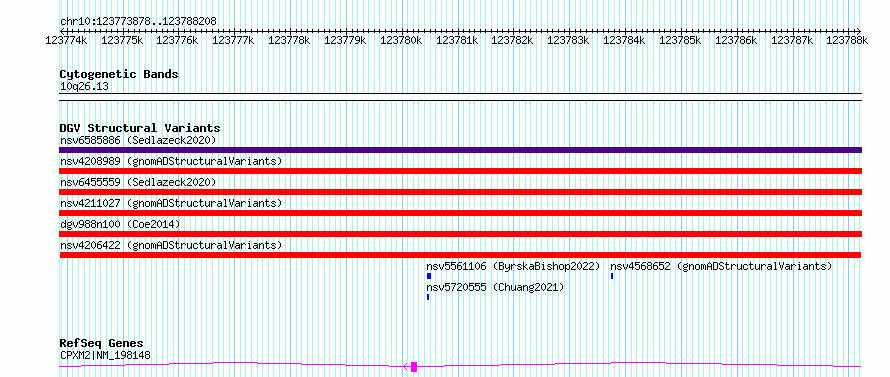The height and width of the screenshot is (377, 890).
Task: Click the small blue nsv4568652 variant marker
Action: pos(611,276)
